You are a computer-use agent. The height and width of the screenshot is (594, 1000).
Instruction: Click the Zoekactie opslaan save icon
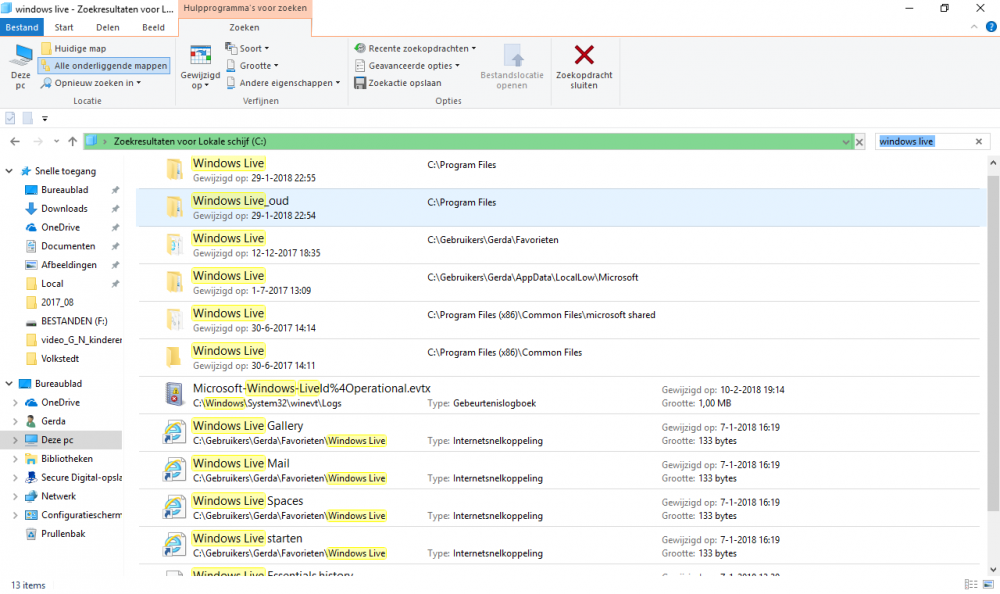coord(360,83)
